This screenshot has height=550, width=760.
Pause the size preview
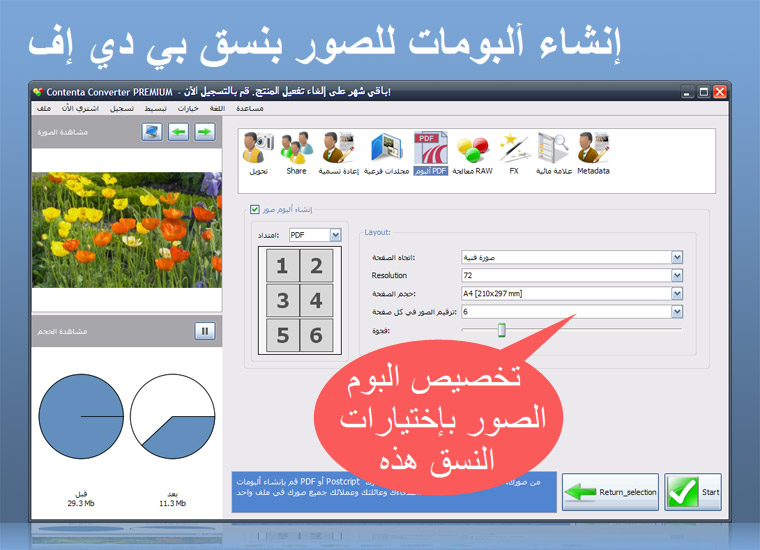tap(205, 331)
